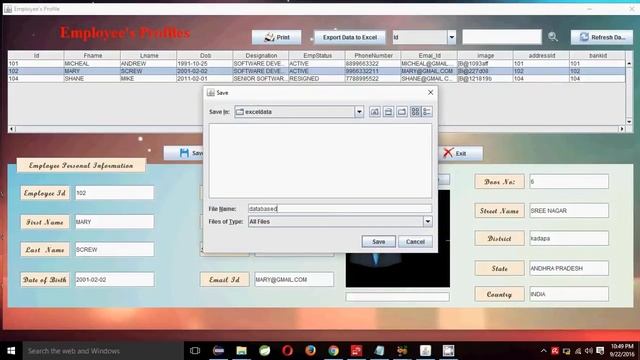This screenshot has width=640, height=360.
Task: Open the Save In exceldata dropdown
Action: click(359, 112)
